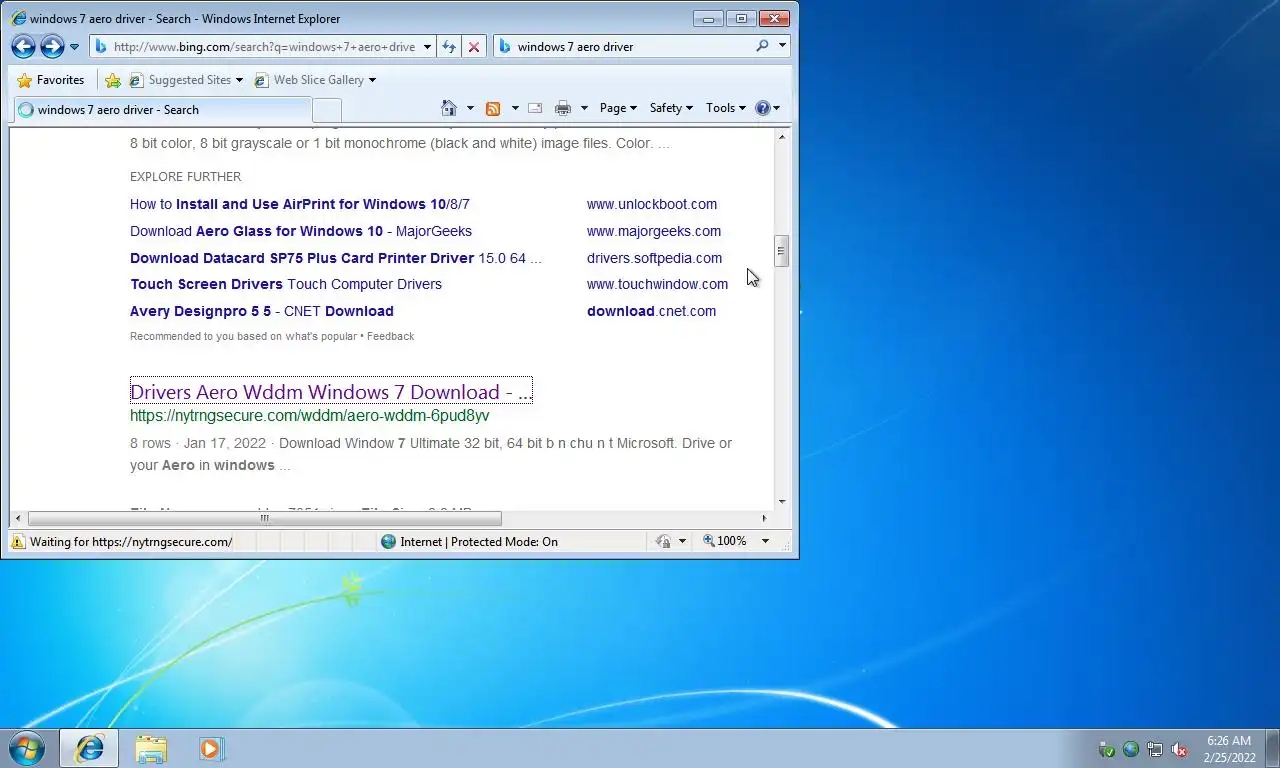Open 'Drivers Aero Wddm Windows 7 Download' result
Viewport: 1280px width, 768px height.
pos(331,392)
